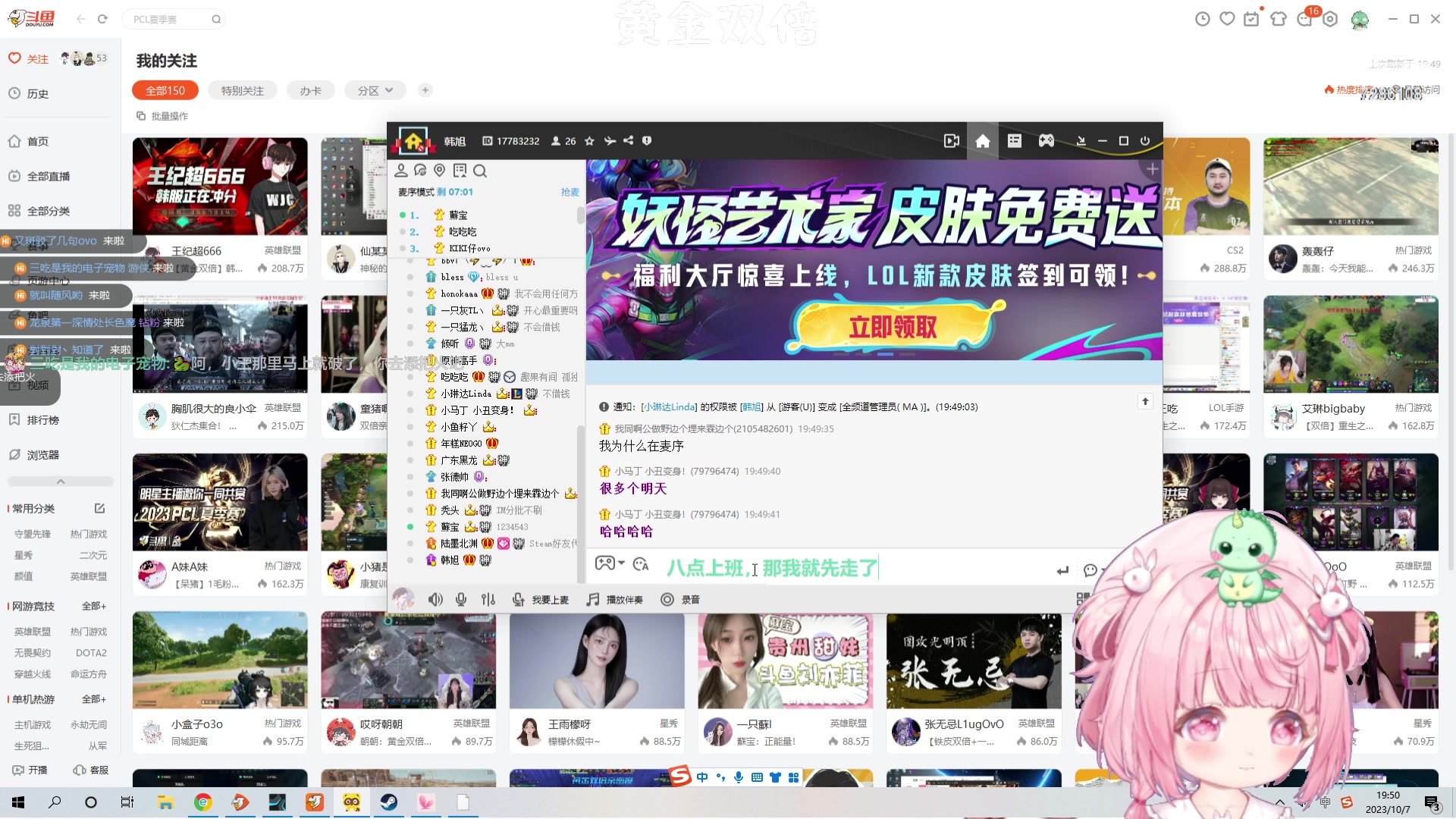Image resolution: width=1456 pixels, height=819 pixels.
Task: Click the home icon in the room titlebar
Action: click(982, 140)
